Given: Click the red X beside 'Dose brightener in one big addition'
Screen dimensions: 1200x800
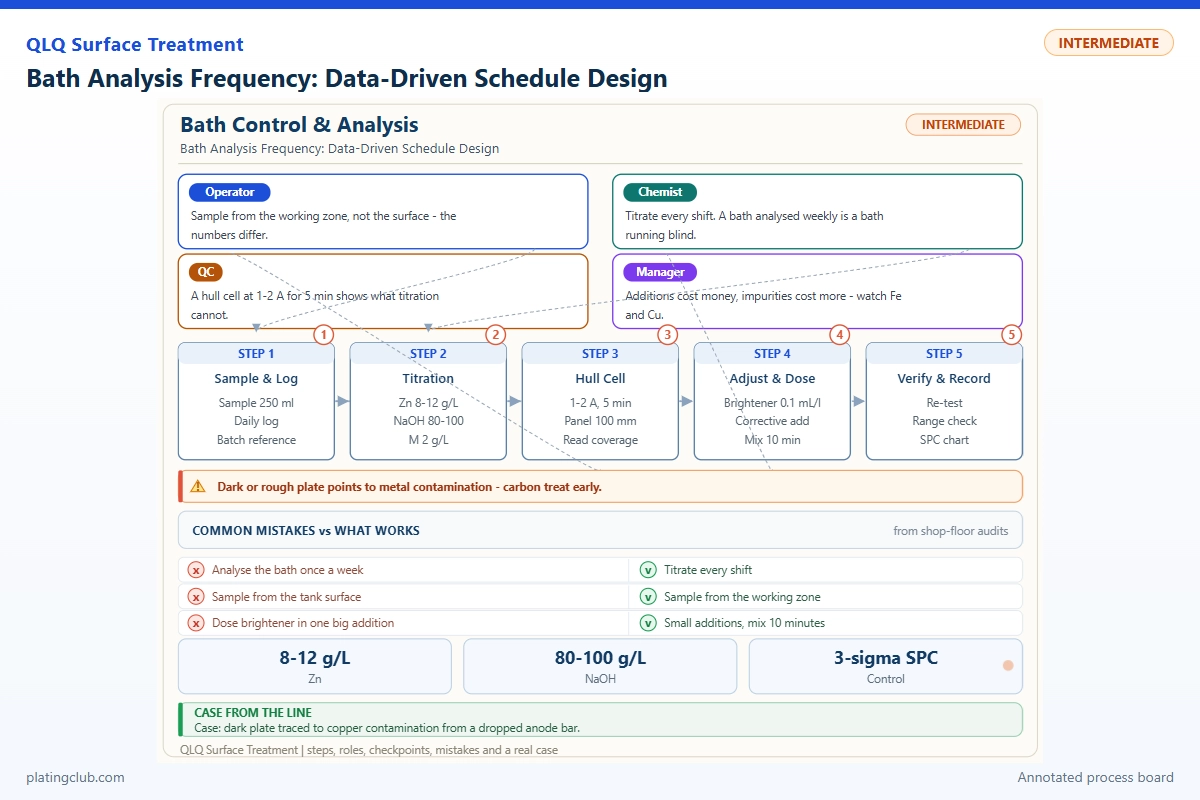Looking at the screenshot, I should [x=197, y=623].
